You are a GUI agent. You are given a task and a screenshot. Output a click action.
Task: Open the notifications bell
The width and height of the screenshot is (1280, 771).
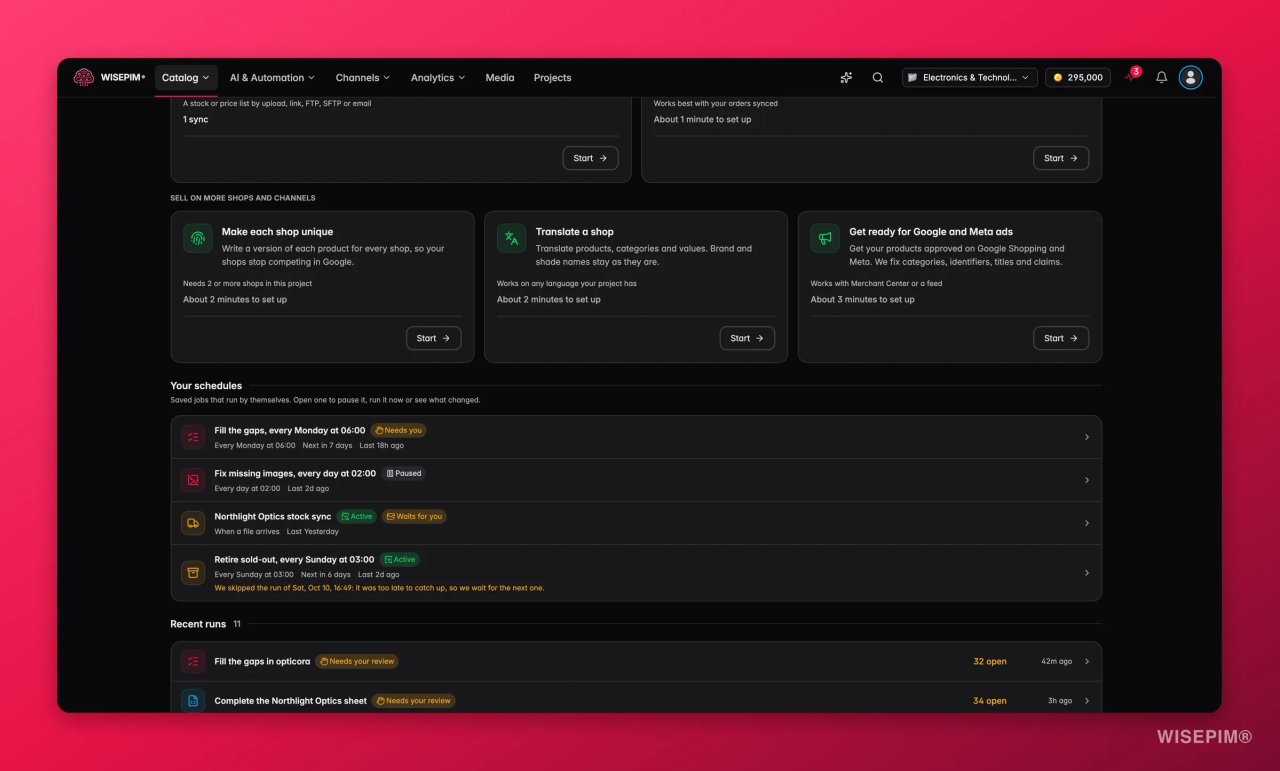click(1161, 77)
